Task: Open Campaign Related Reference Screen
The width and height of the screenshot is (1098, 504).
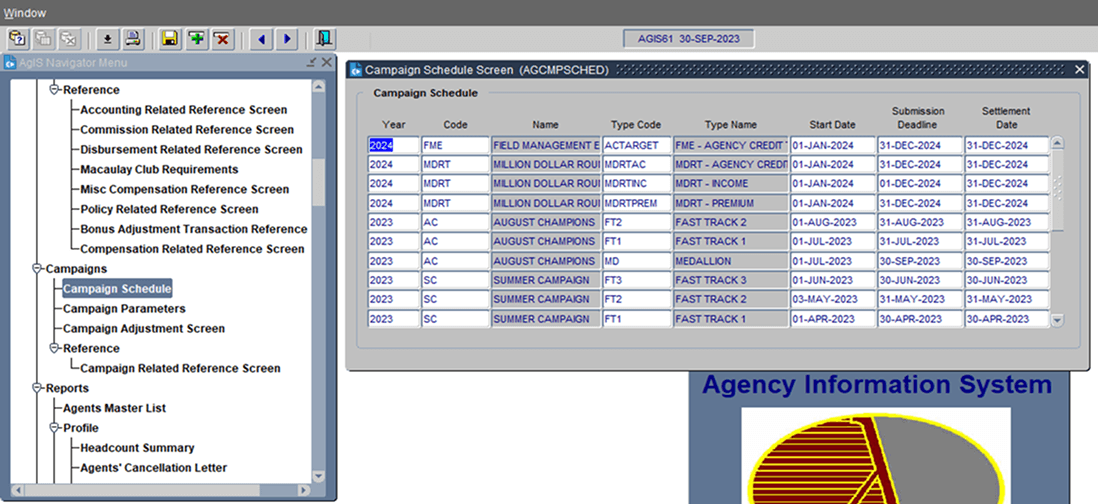Action: click(x=180, y=368)
